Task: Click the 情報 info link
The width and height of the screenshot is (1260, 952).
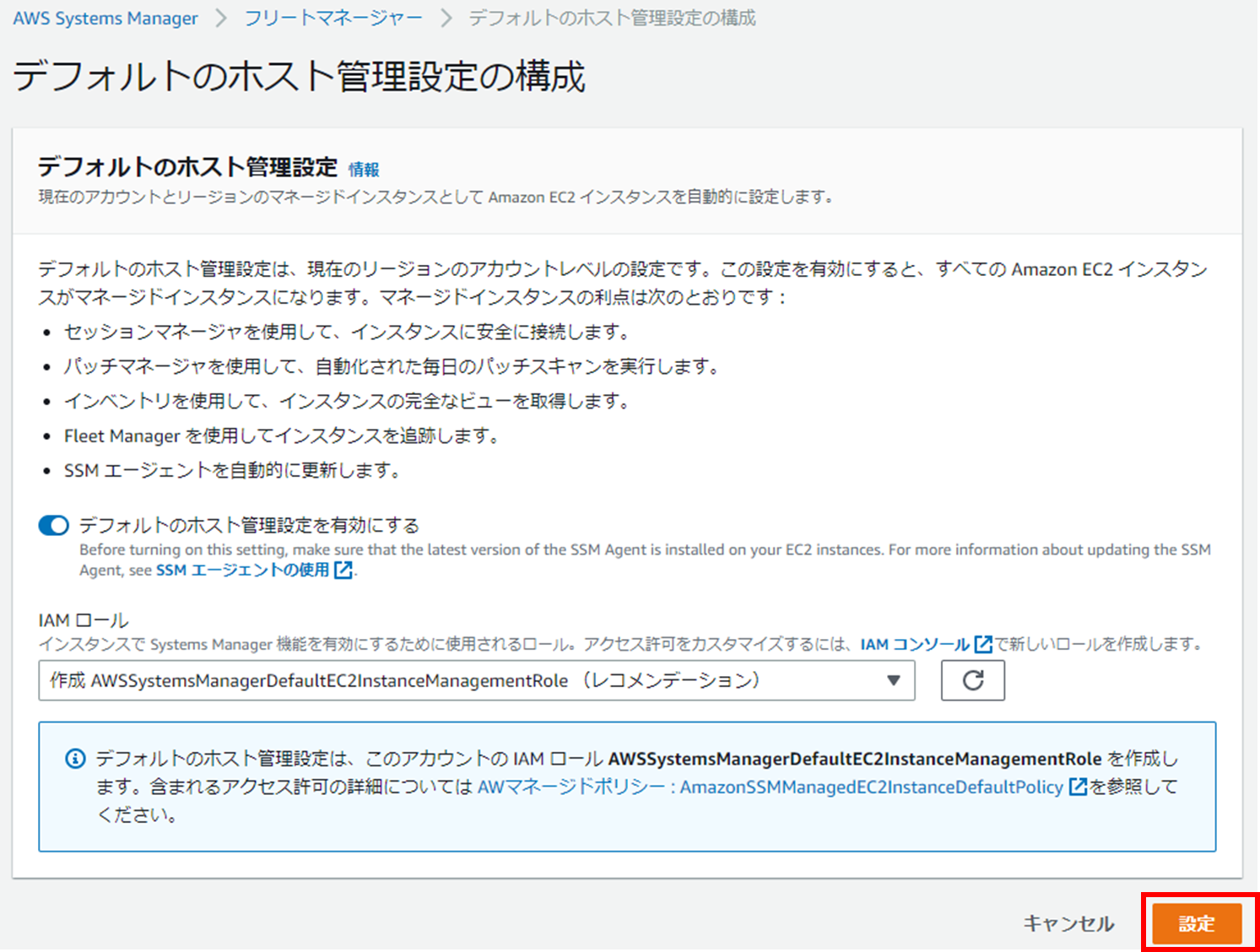Action: 364,169
